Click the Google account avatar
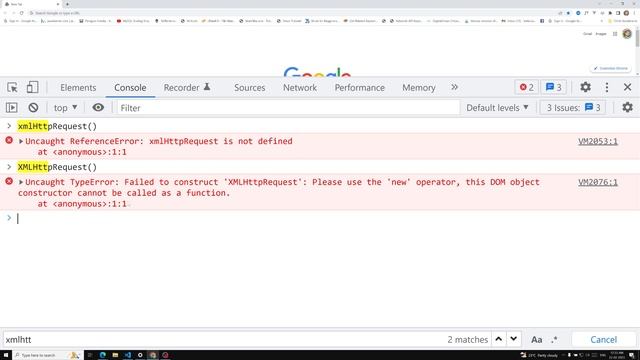The width and height of the screenshot is (640, 360). point(627,34)
